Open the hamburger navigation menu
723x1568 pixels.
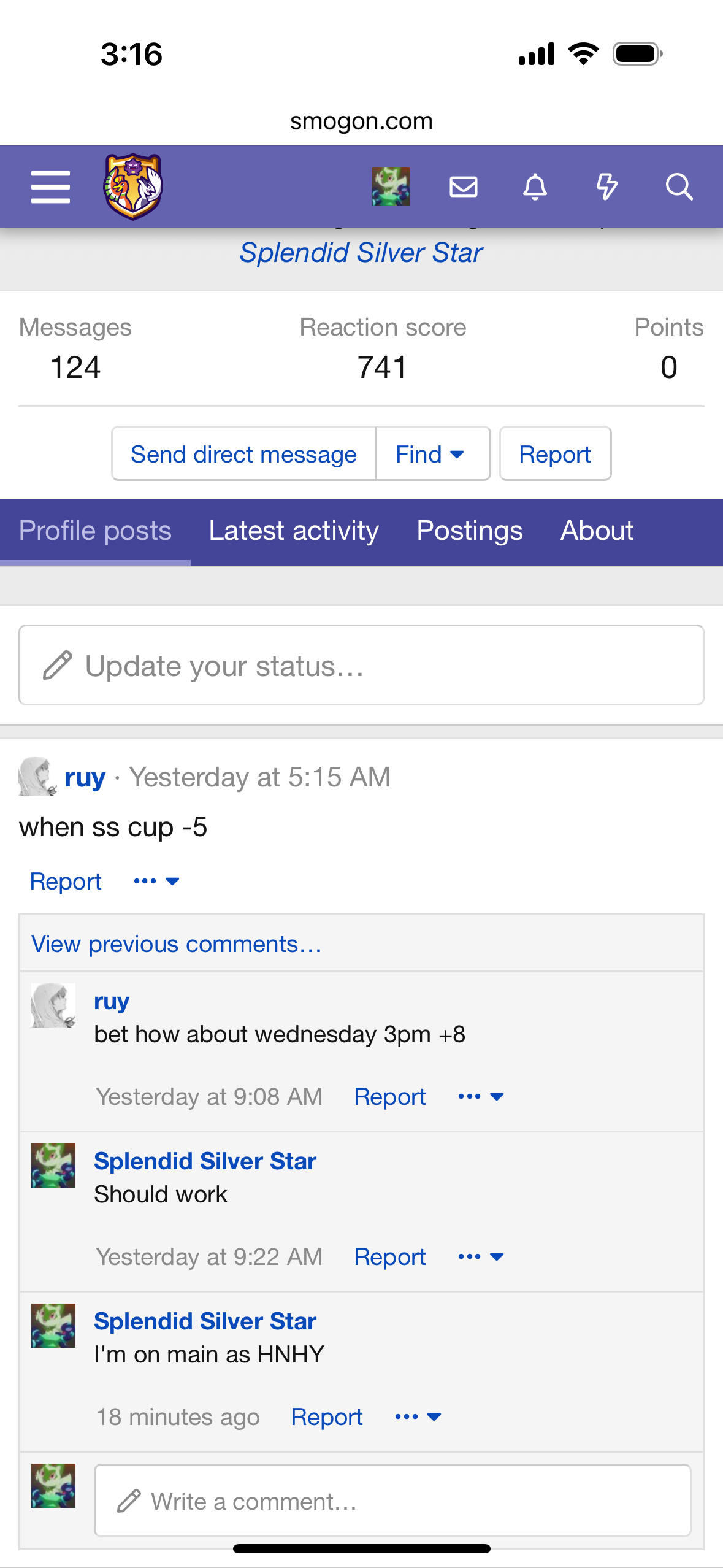click(50, 187)
